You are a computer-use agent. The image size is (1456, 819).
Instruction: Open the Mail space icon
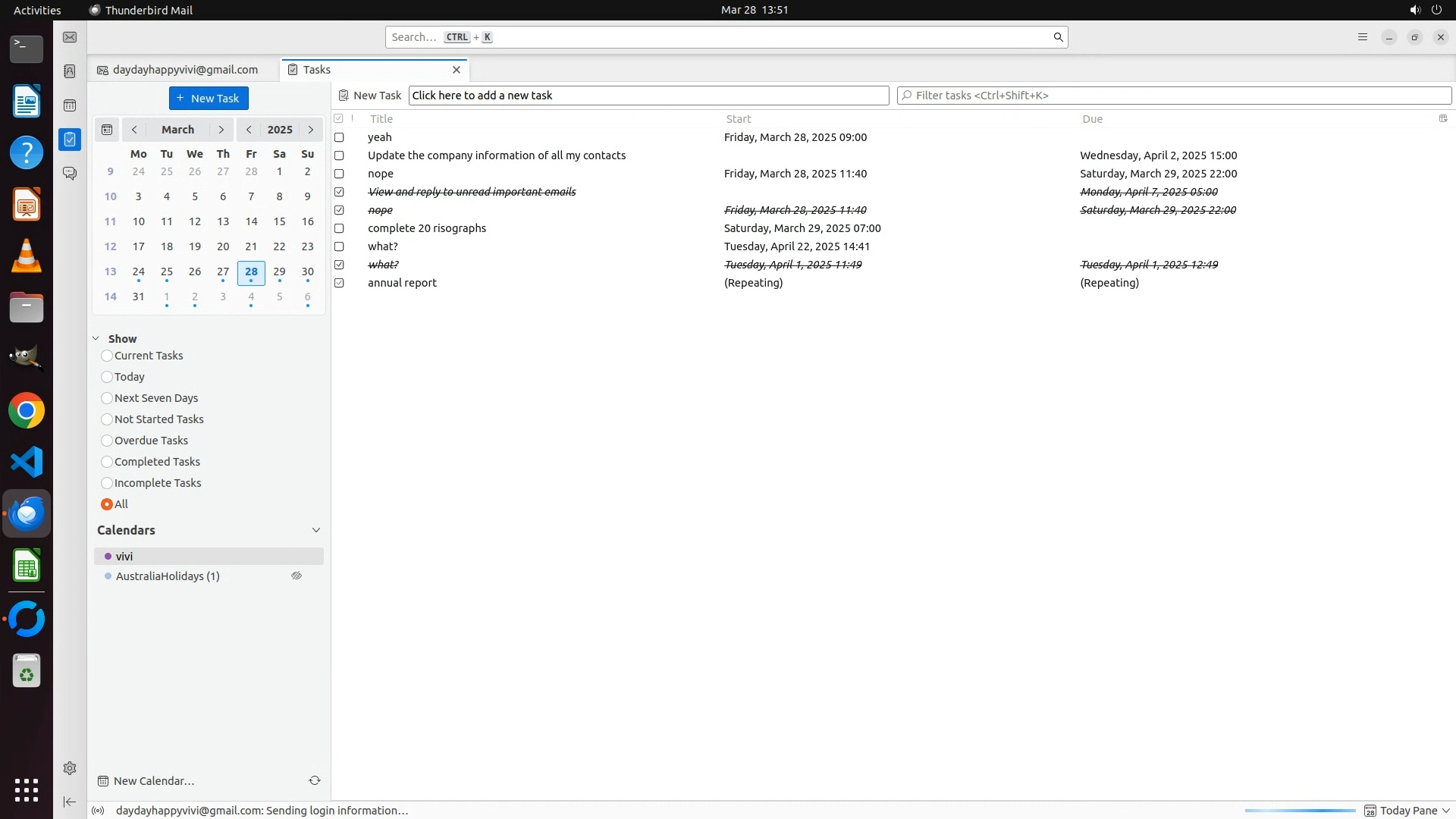click(70, 37)
